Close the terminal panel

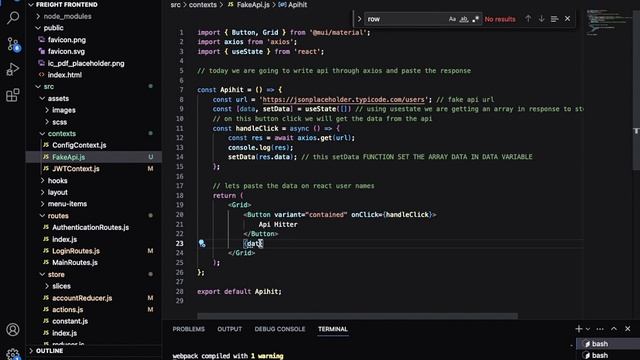click(628, 329)
